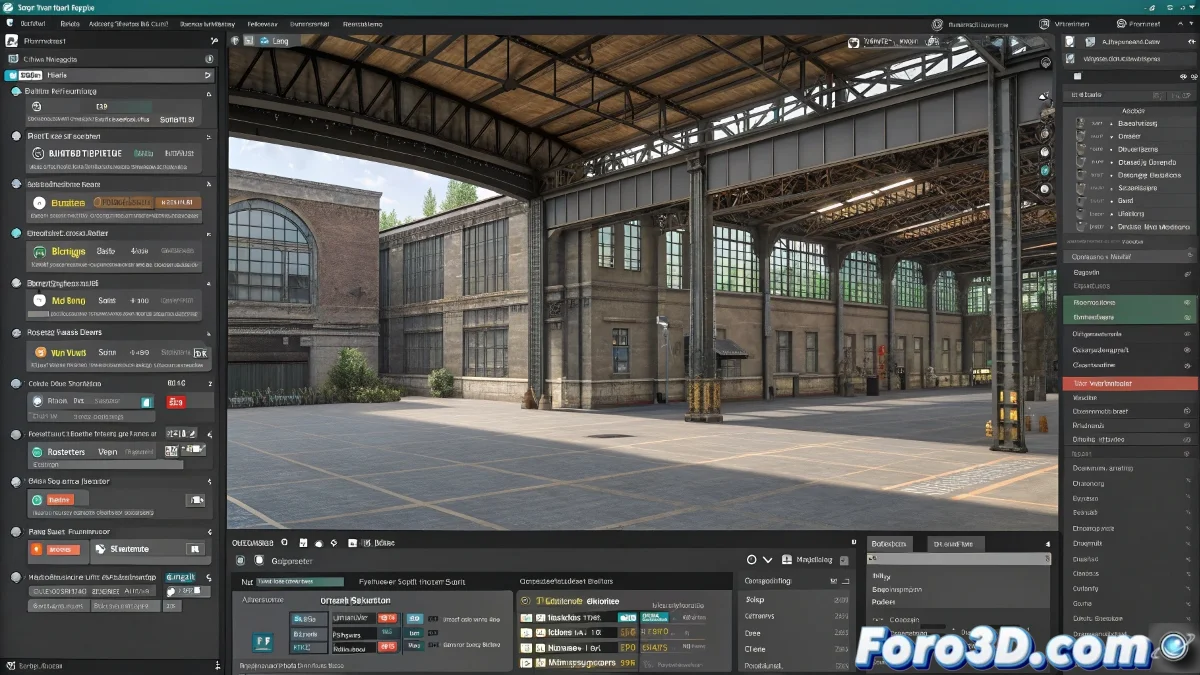
Task: Click the orange circle icon beside 'Vun Vows'
Action: click(x=40, y=352)
